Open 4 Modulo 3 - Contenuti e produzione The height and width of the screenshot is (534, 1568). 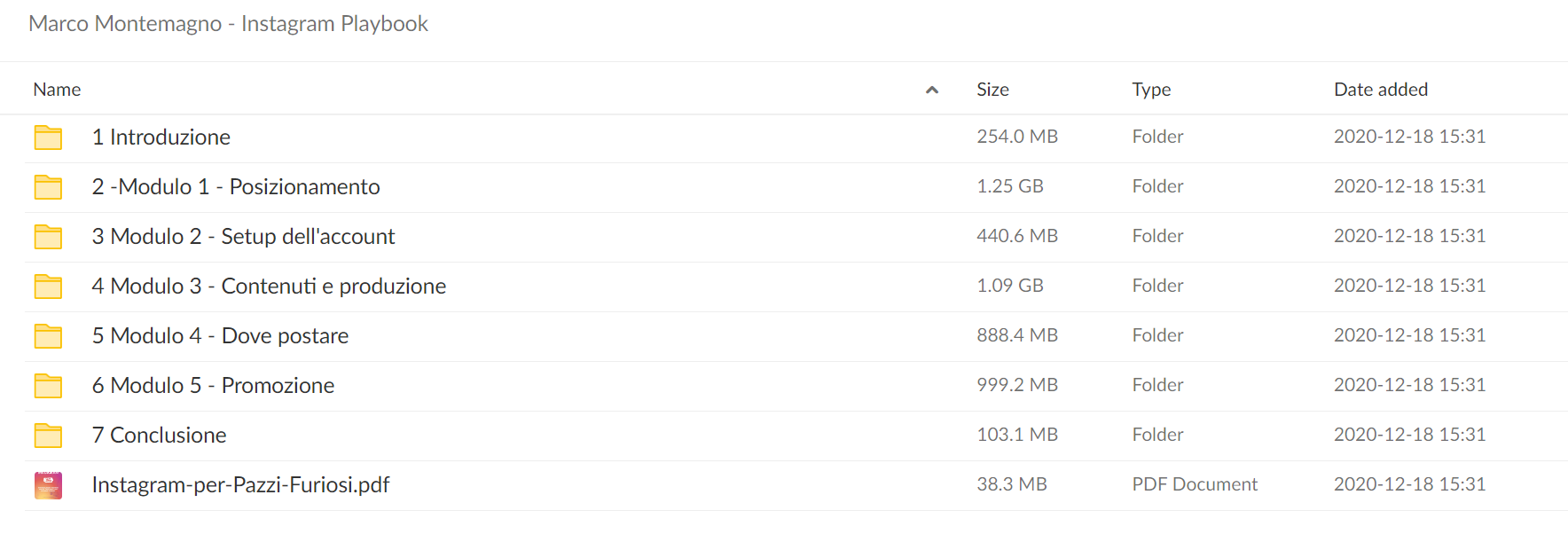269,287
